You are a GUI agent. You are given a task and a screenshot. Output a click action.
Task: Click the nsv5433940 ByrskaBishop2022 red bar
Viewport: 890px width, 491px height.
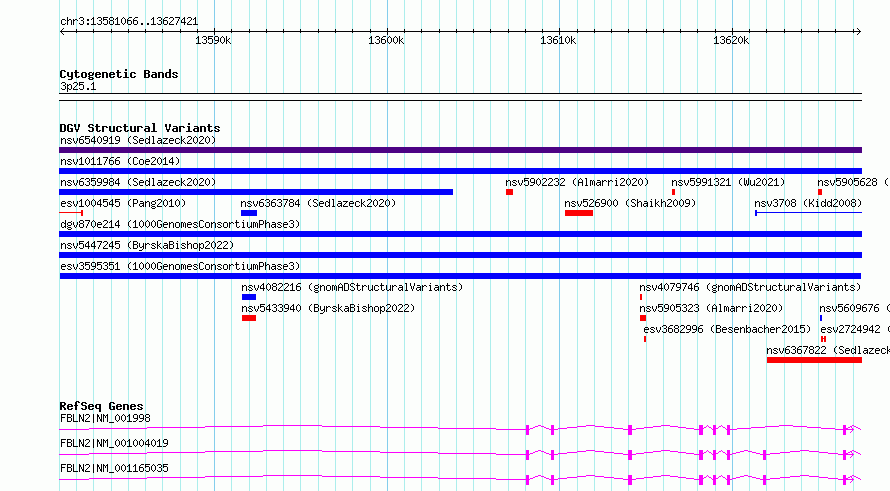249,318
